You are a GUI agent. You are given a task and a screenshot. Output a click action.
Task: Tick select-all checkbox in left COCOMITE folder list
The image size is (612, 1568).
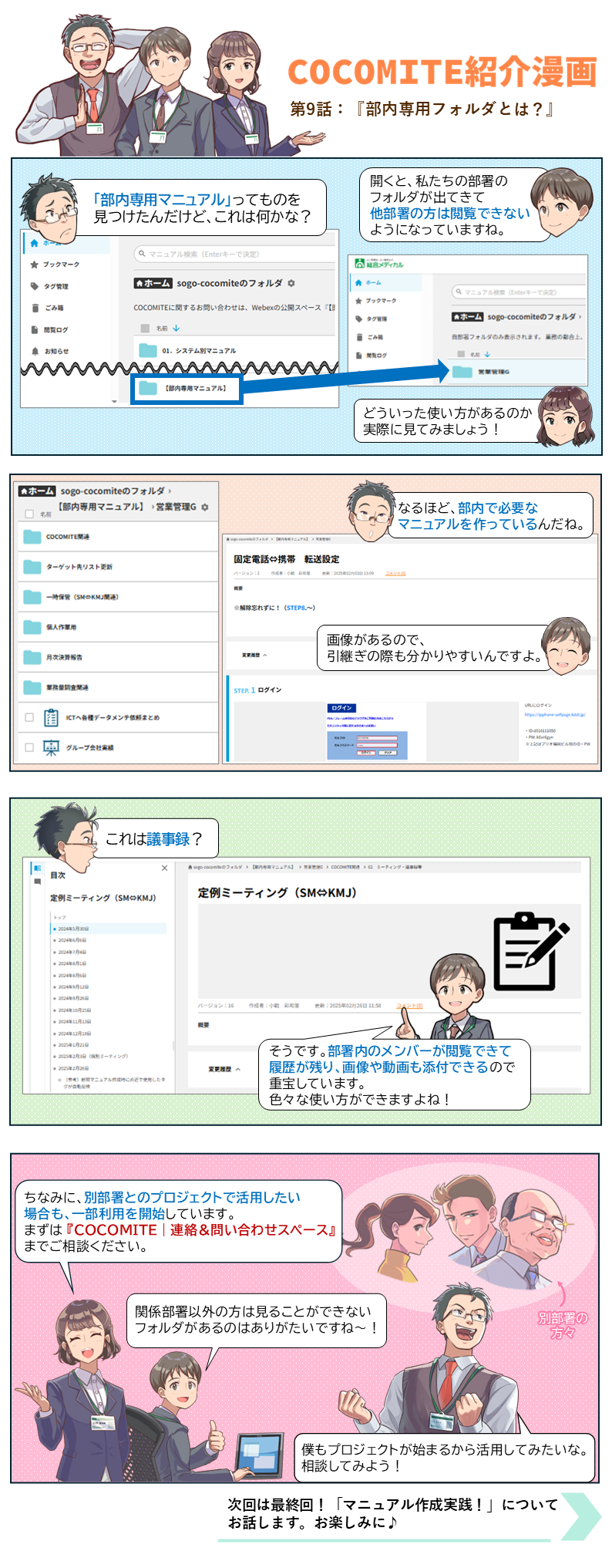(x=144, y=329)
